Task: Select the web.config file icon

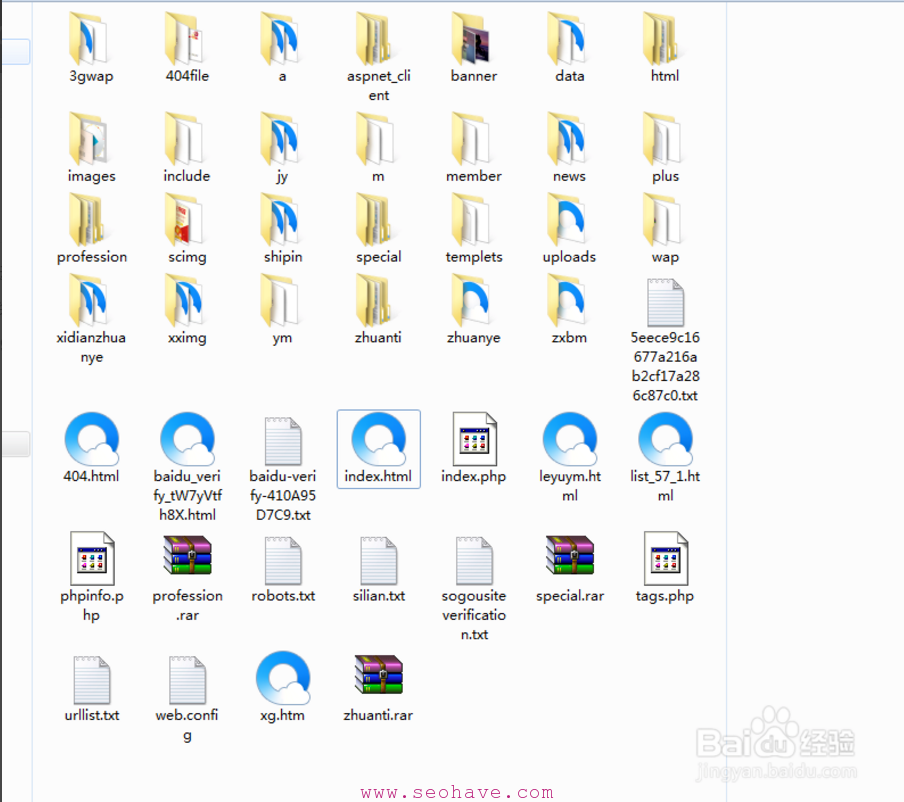Action: coord(187,680)
